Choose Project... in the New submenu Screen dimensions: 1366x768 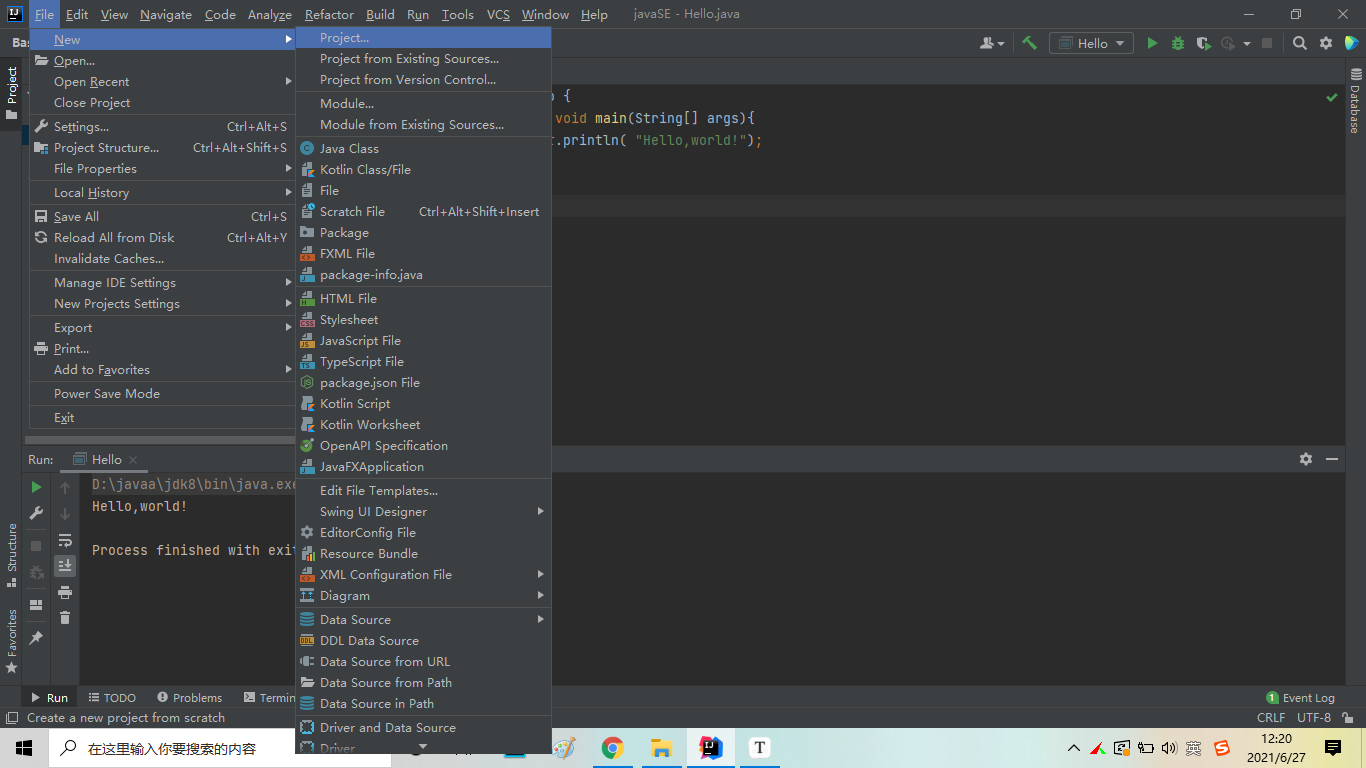pos(424,38)
